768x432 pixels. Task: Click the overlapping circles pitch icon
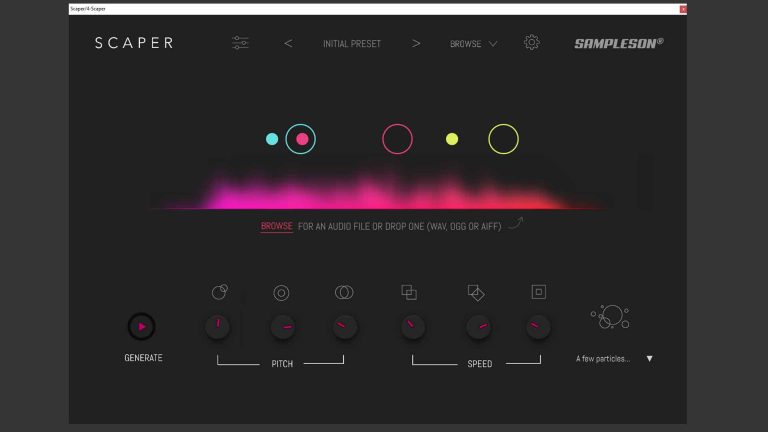pos(344,292)
